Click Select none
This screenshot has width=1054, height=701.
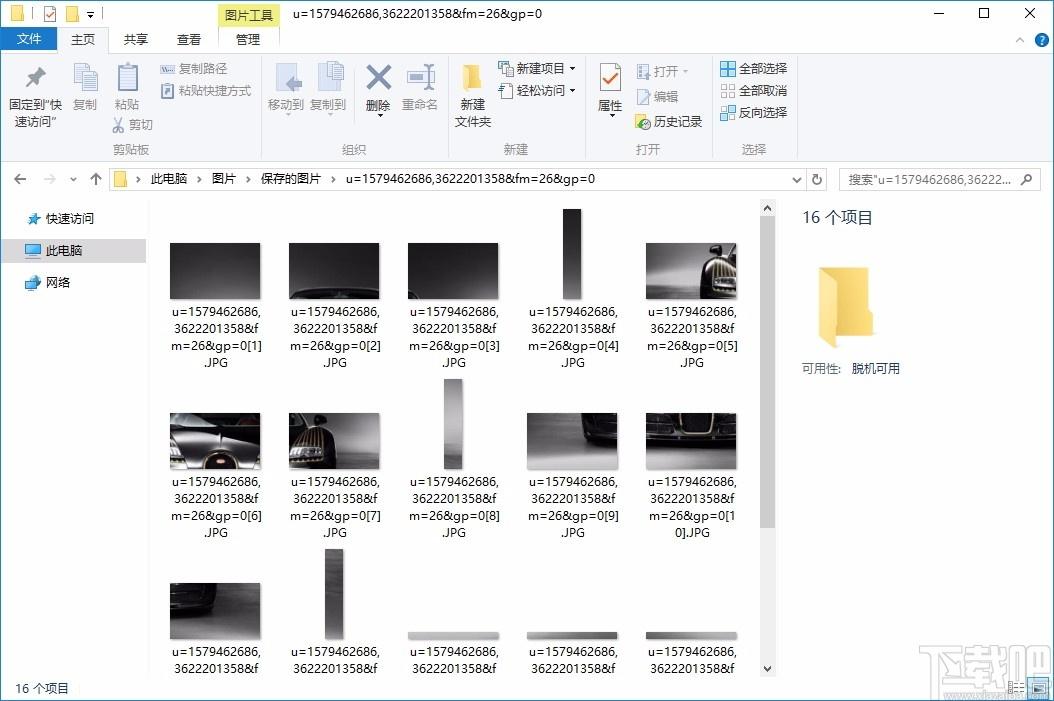coord(754,91)
